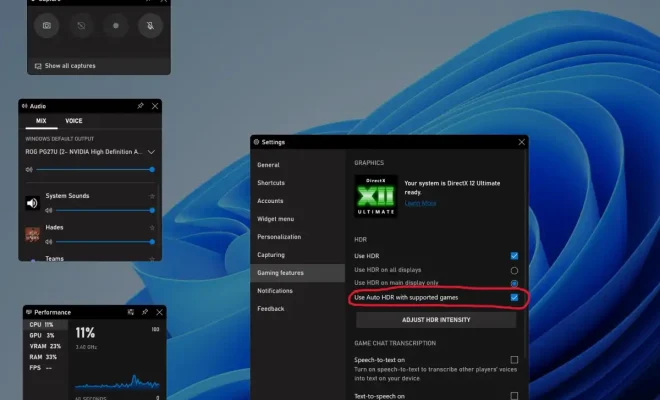Close the Audio widget
Image resolution: width=660 pixels, height=400 pixels.
tap(155, 106)
